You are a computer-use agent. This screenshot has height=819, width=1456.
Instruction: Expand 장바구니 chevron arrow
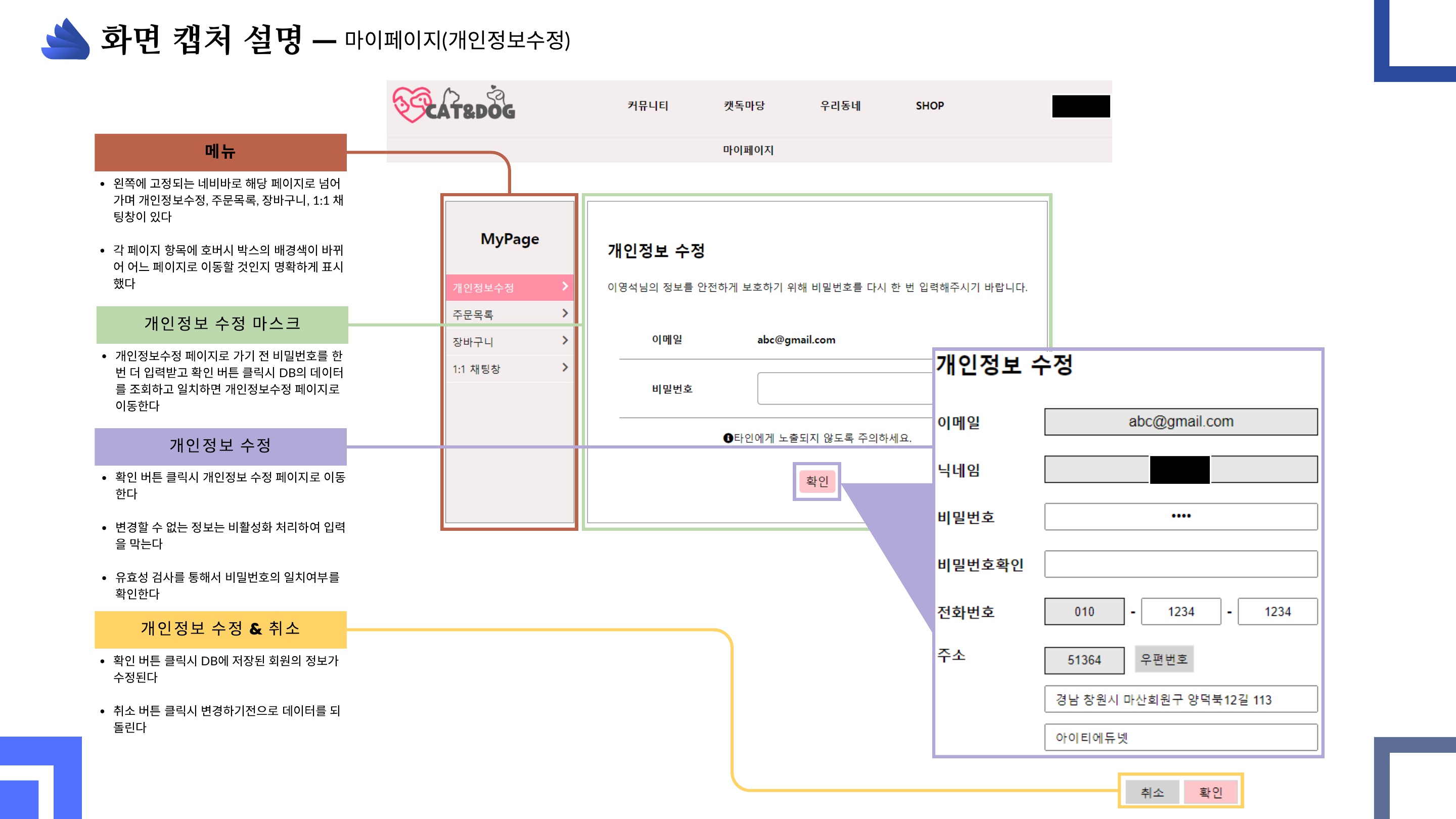565,341
